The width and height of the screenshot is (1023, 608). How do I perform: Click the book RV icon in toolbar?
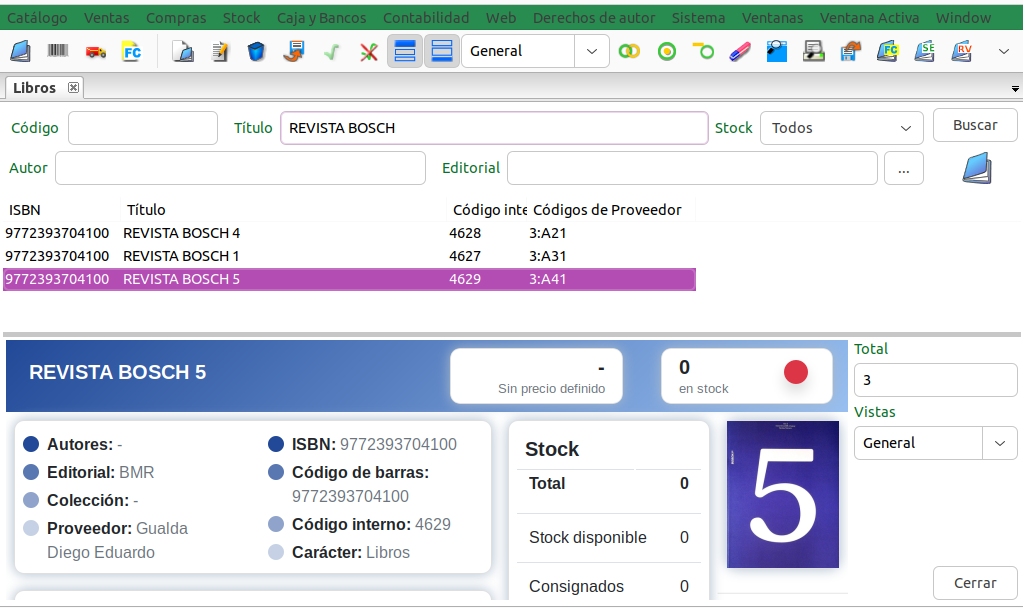click(962, 51)
